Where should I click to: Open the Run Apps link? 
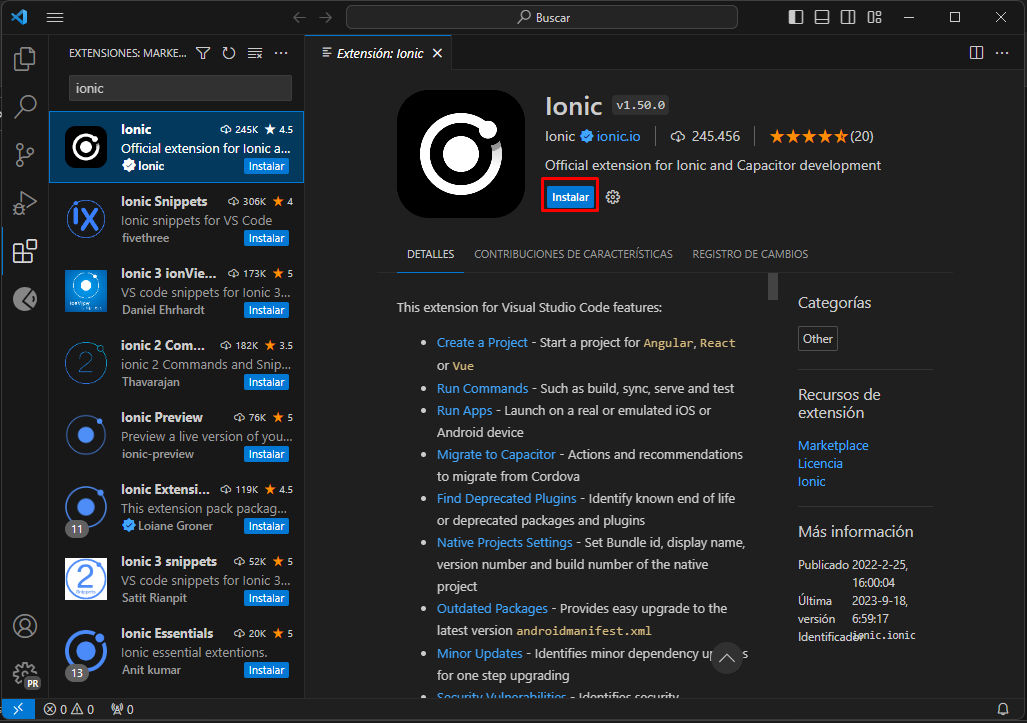(464, 411)
